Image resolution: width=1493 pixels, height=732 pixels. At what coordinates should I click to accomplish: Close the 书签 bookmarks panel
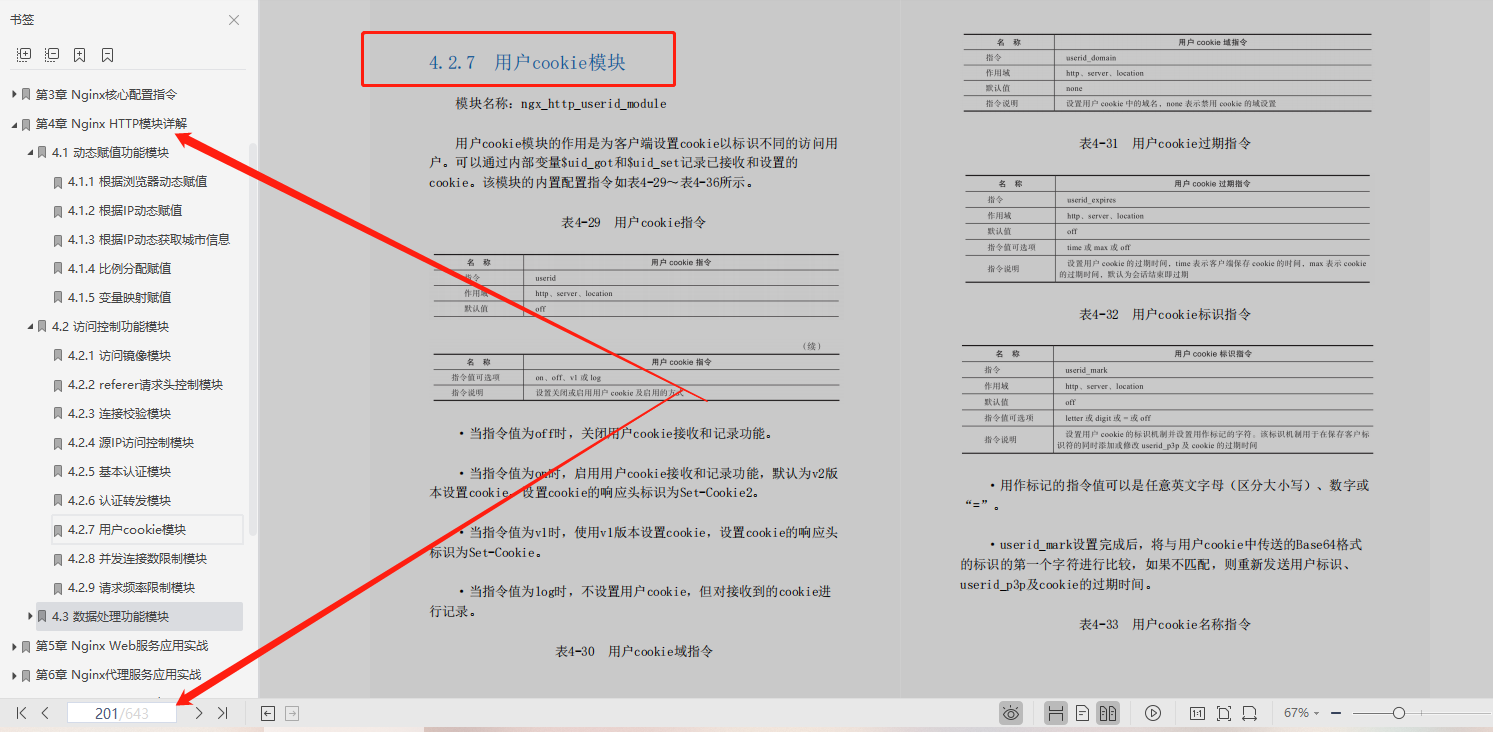[x=233, y=20]
